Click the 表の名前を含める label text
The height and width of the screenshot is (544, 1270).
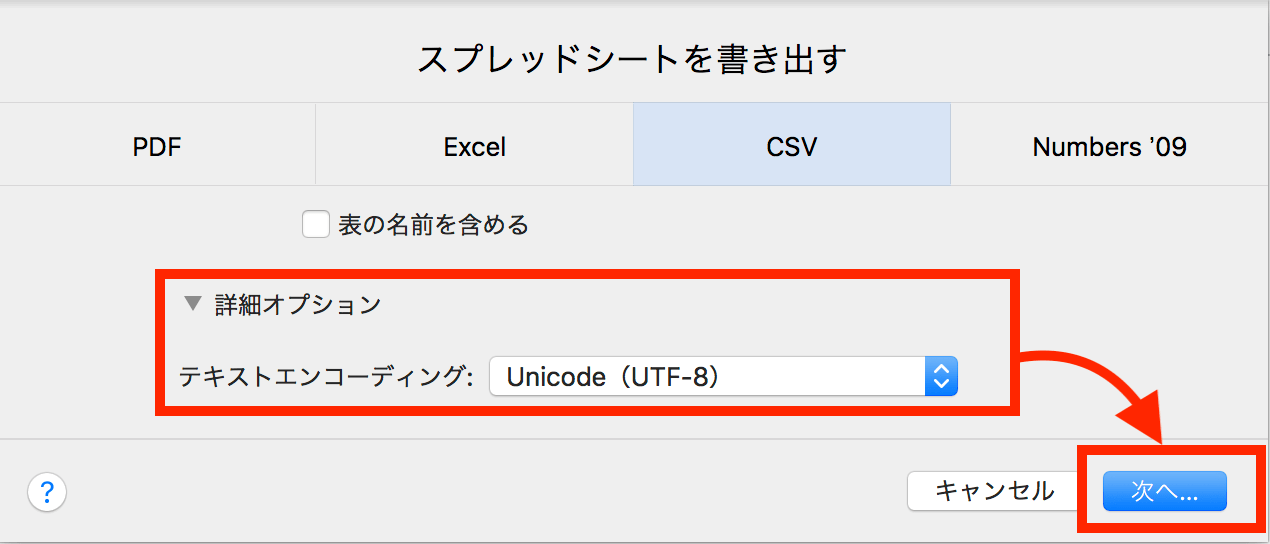tap(433, 225)
